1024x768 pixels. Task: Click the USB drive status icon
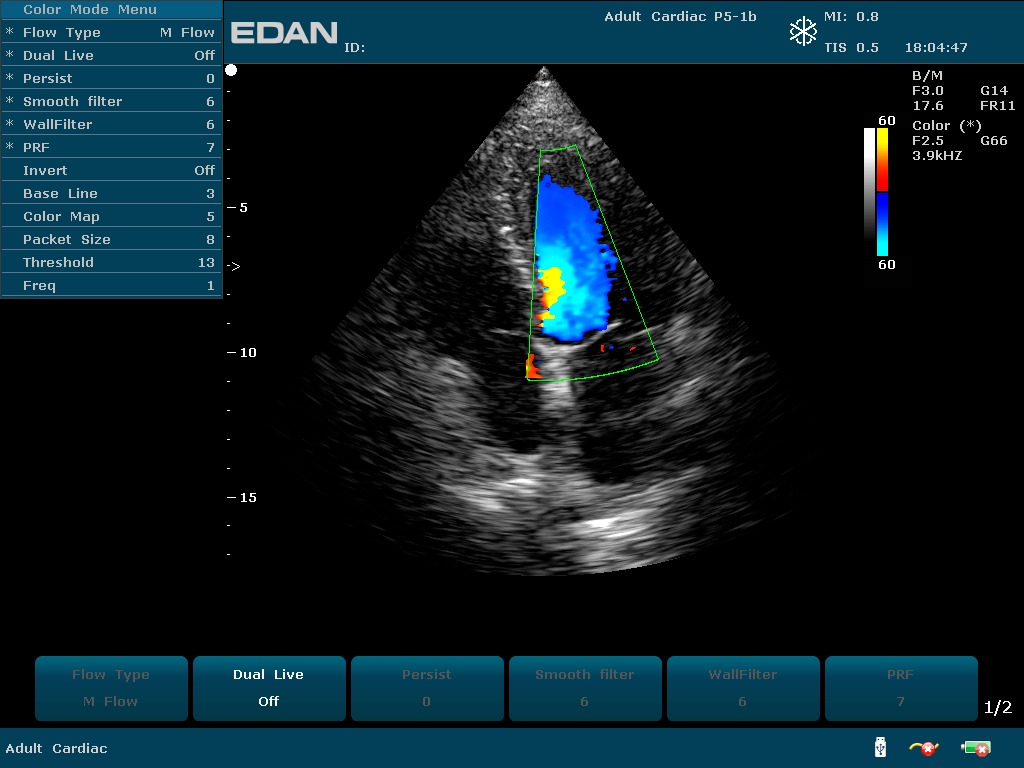(x=880, y=747)
